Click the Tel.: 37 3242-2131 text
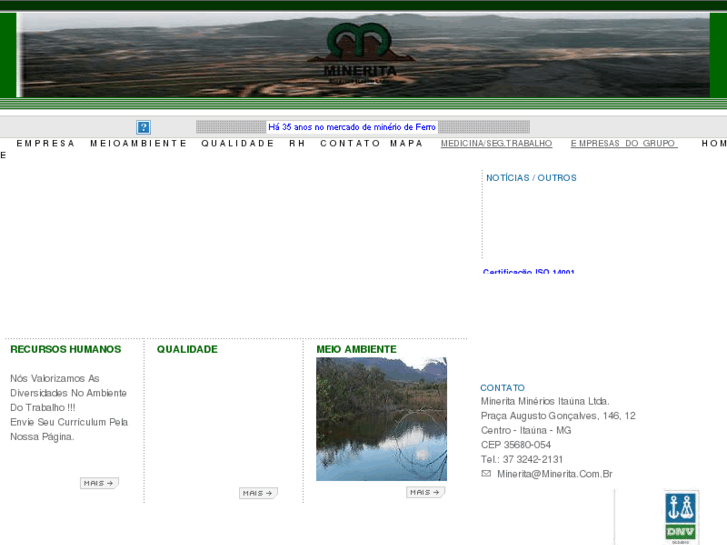The height and width of the screenshot is (545, 727). 522,459
